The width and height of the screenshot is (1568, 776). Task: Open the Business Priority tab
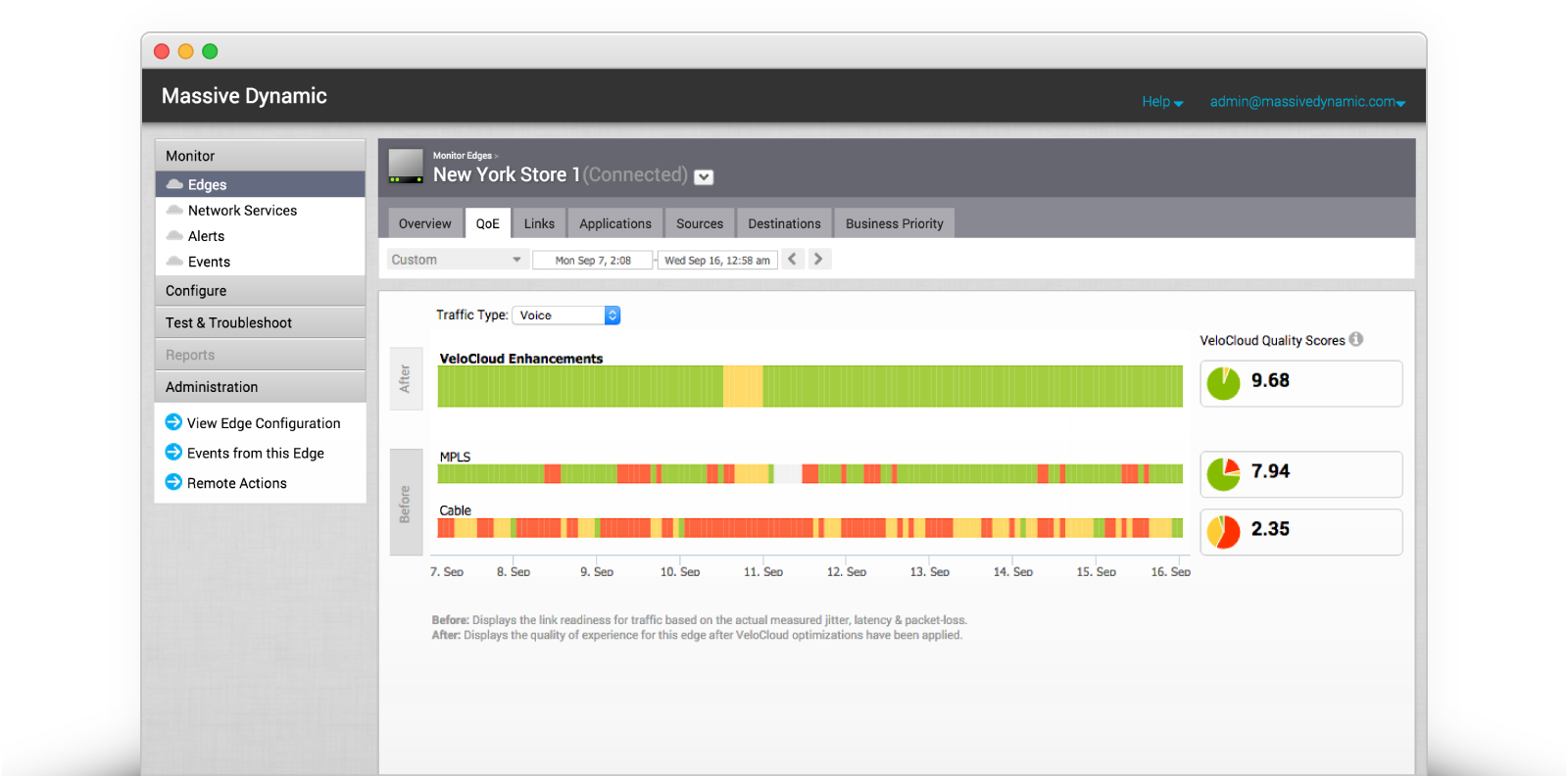pos(894,223)
